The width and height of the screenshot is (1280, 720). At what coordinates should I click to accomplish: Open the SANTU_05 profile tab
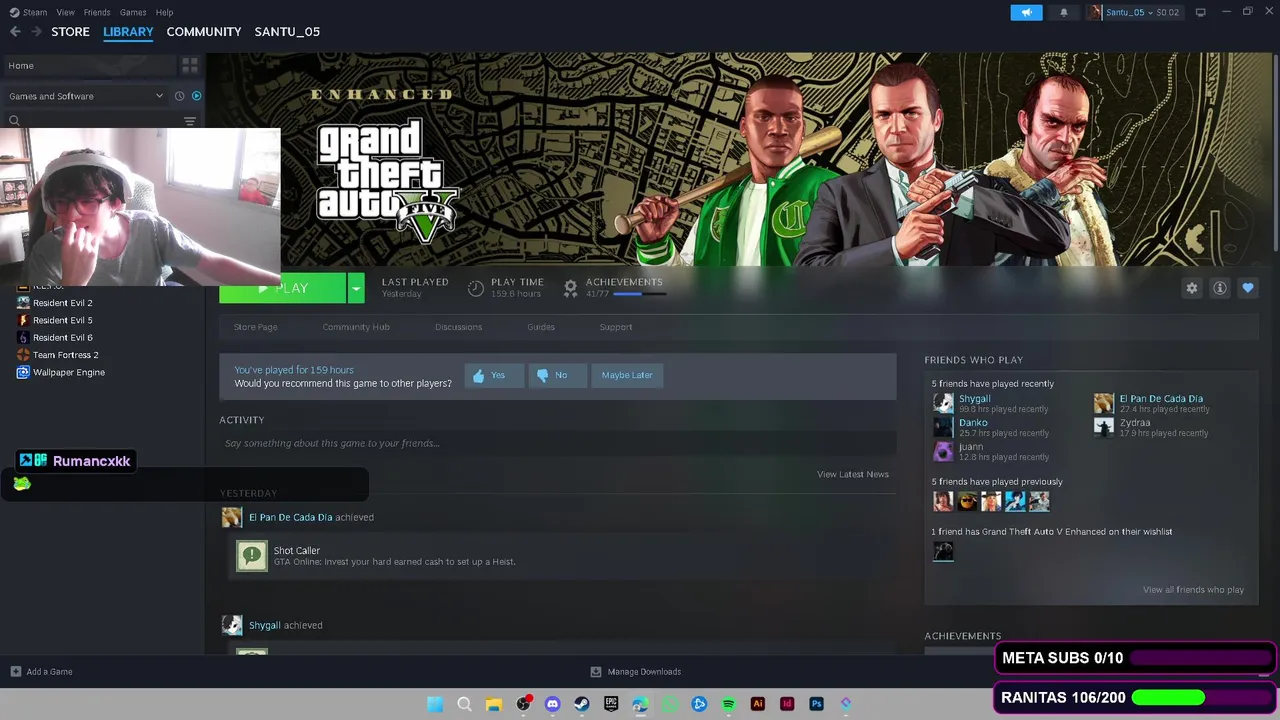tap(287, 32)
